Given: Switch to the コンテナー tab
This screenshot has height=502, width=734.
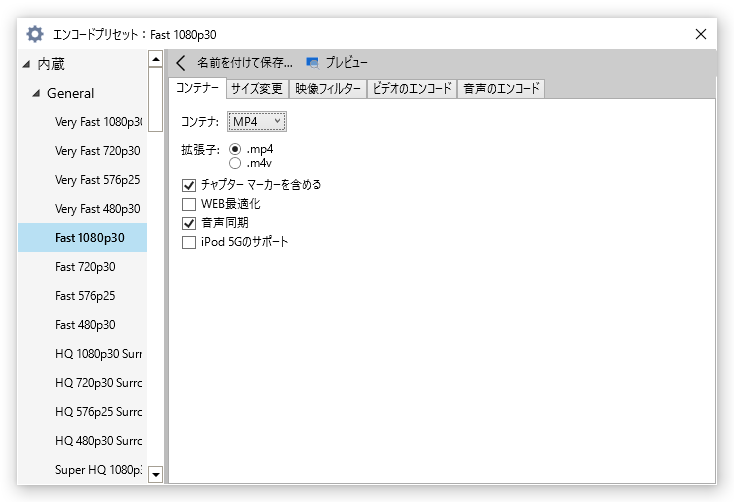Looking at the screenshot, I should tap(197, 88).
